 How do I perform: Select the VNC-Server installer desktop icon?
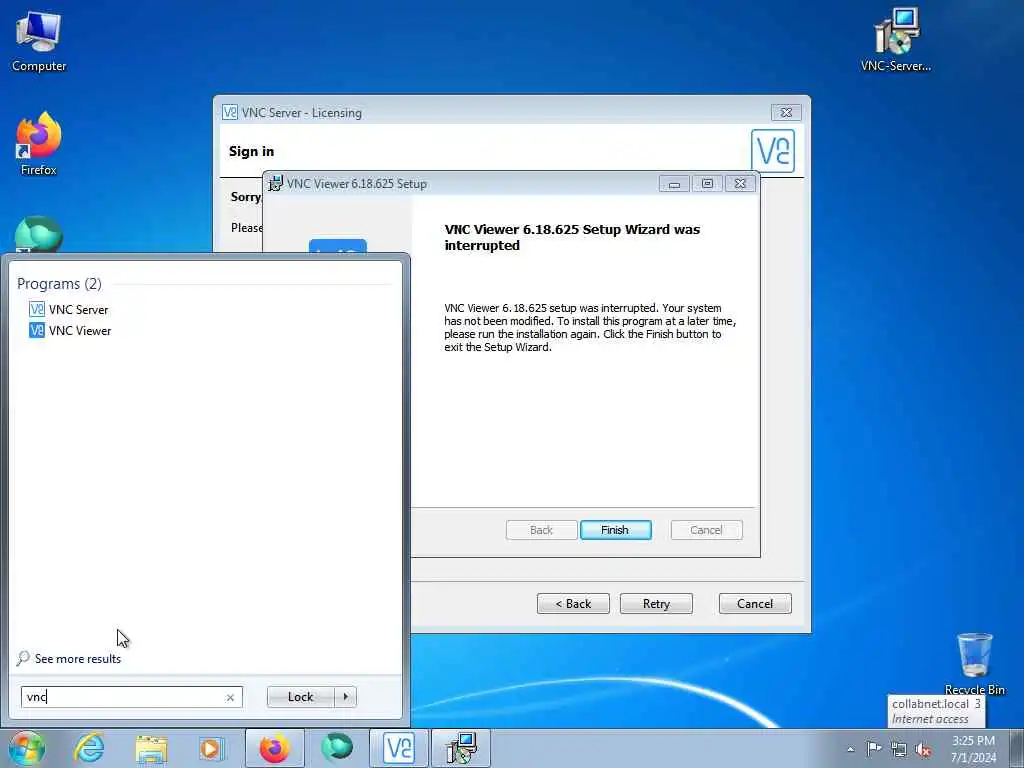tap(896, 40)
